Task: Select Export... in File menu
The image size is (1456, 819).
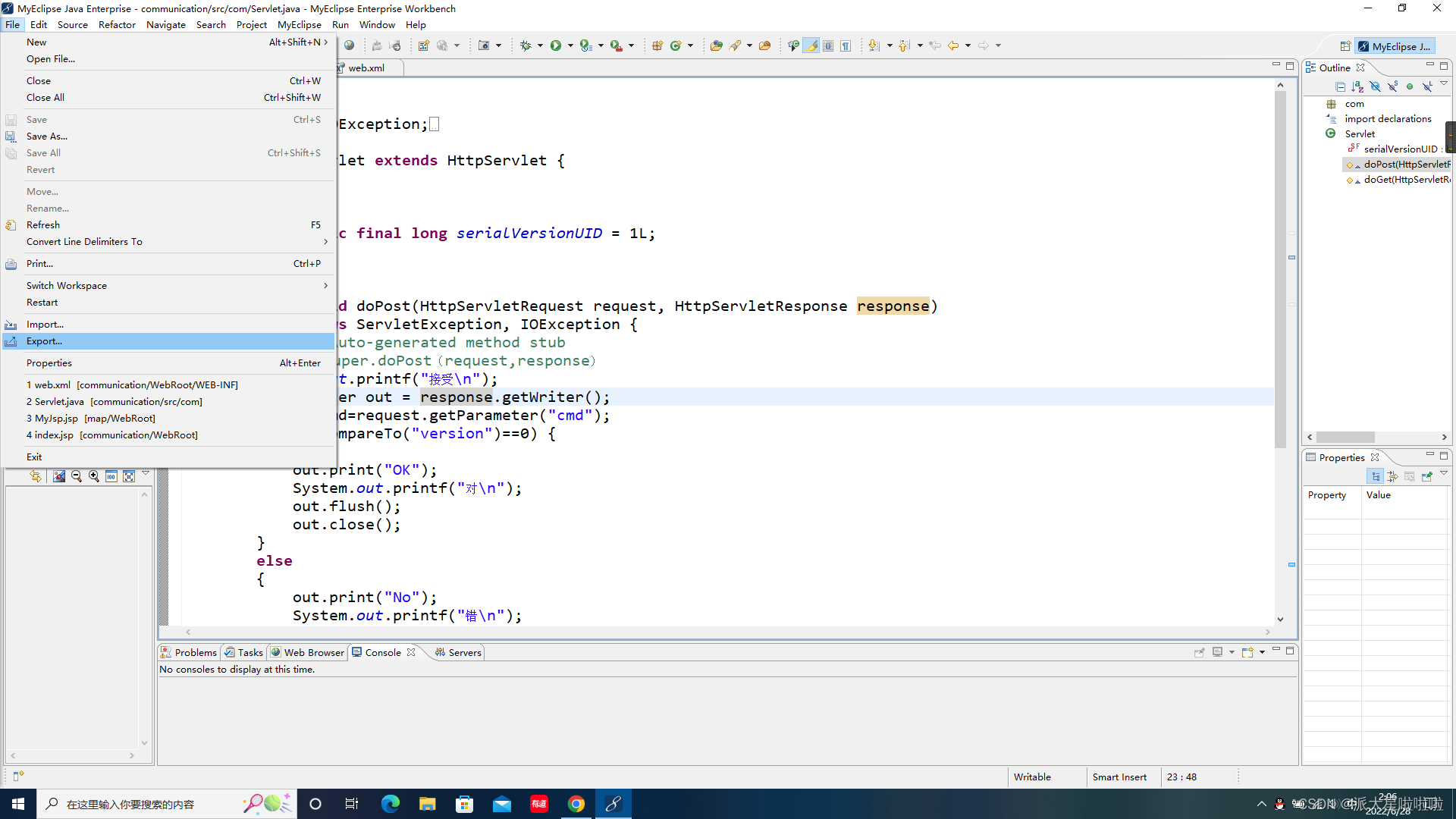Action: pos(168,341)
